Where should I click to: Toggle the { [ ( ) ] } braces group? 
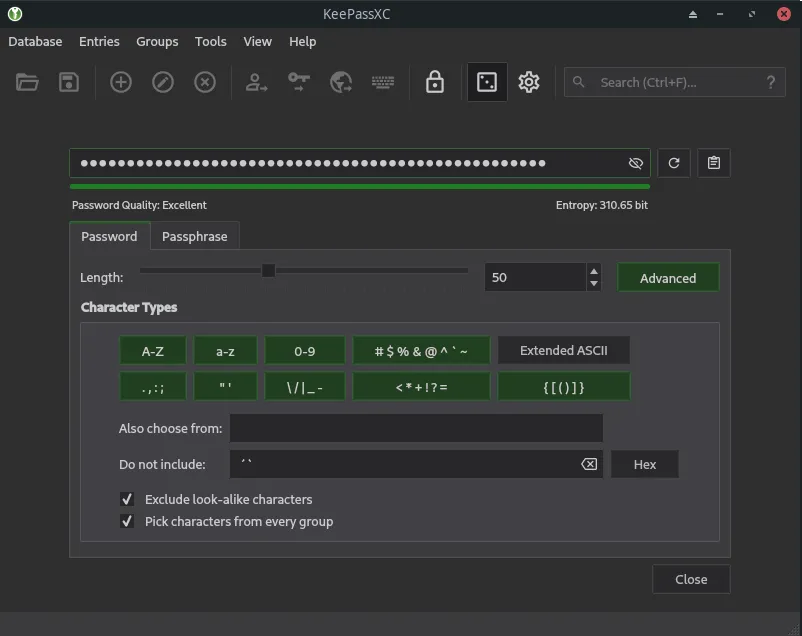564,387
